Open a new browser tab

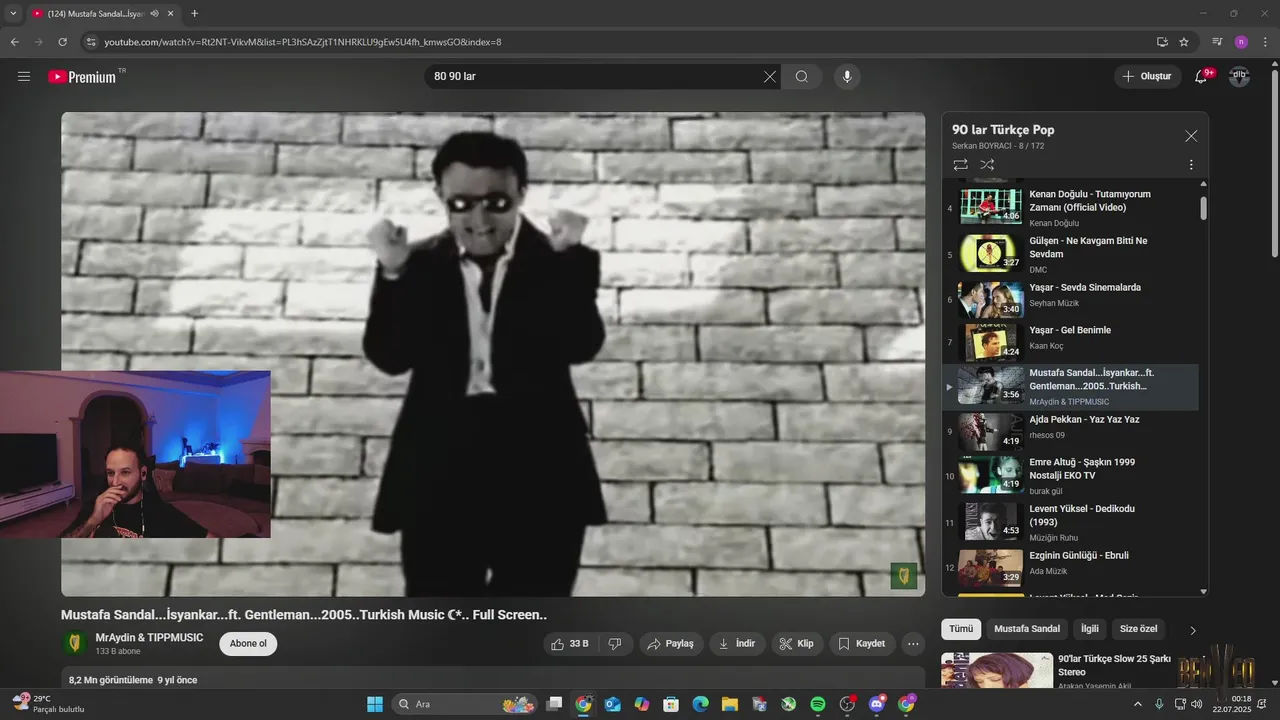[x=194, y=13]
